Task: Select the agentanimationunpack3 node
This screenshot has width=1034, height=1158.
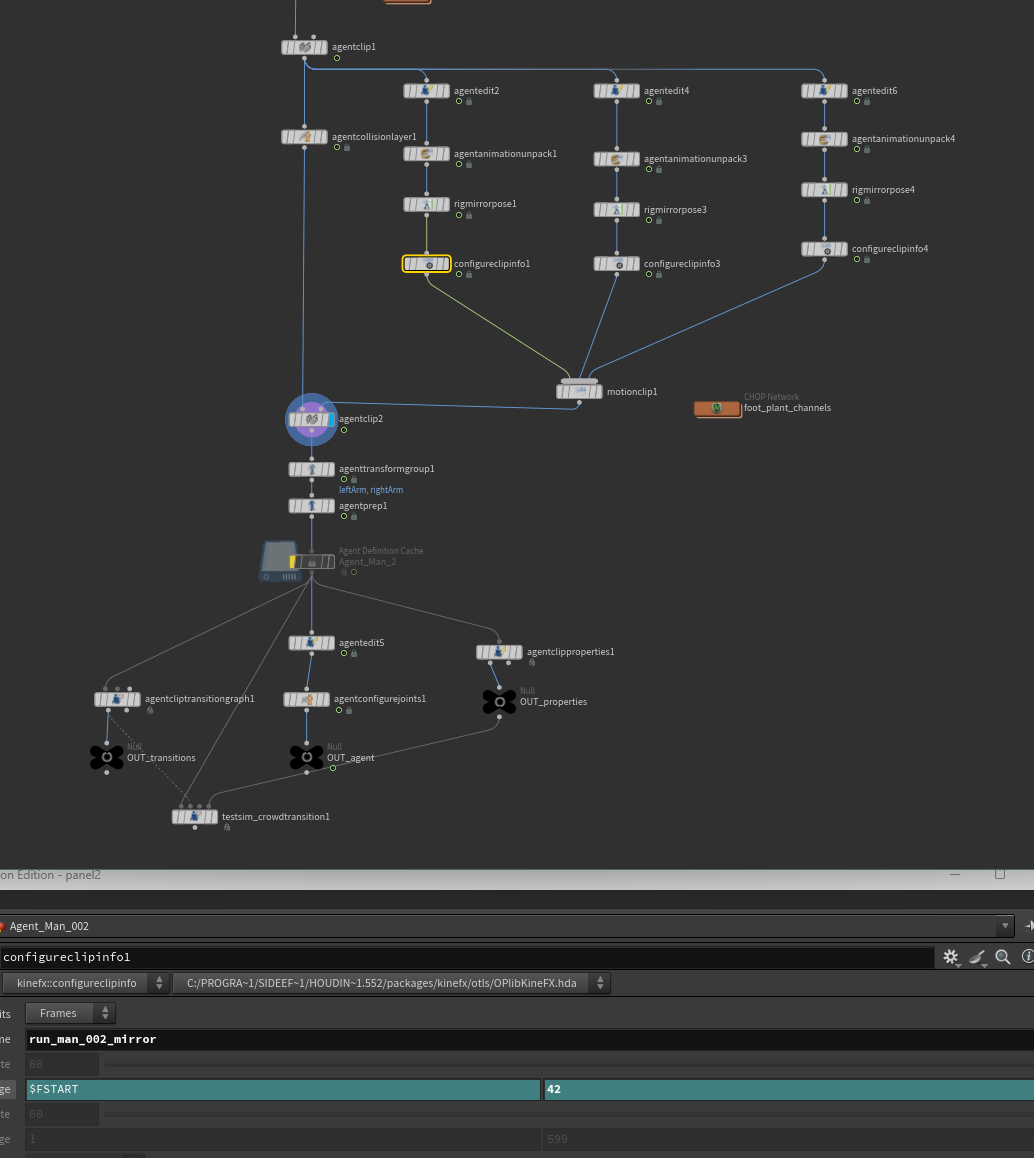Action: [x=617, y=159]
